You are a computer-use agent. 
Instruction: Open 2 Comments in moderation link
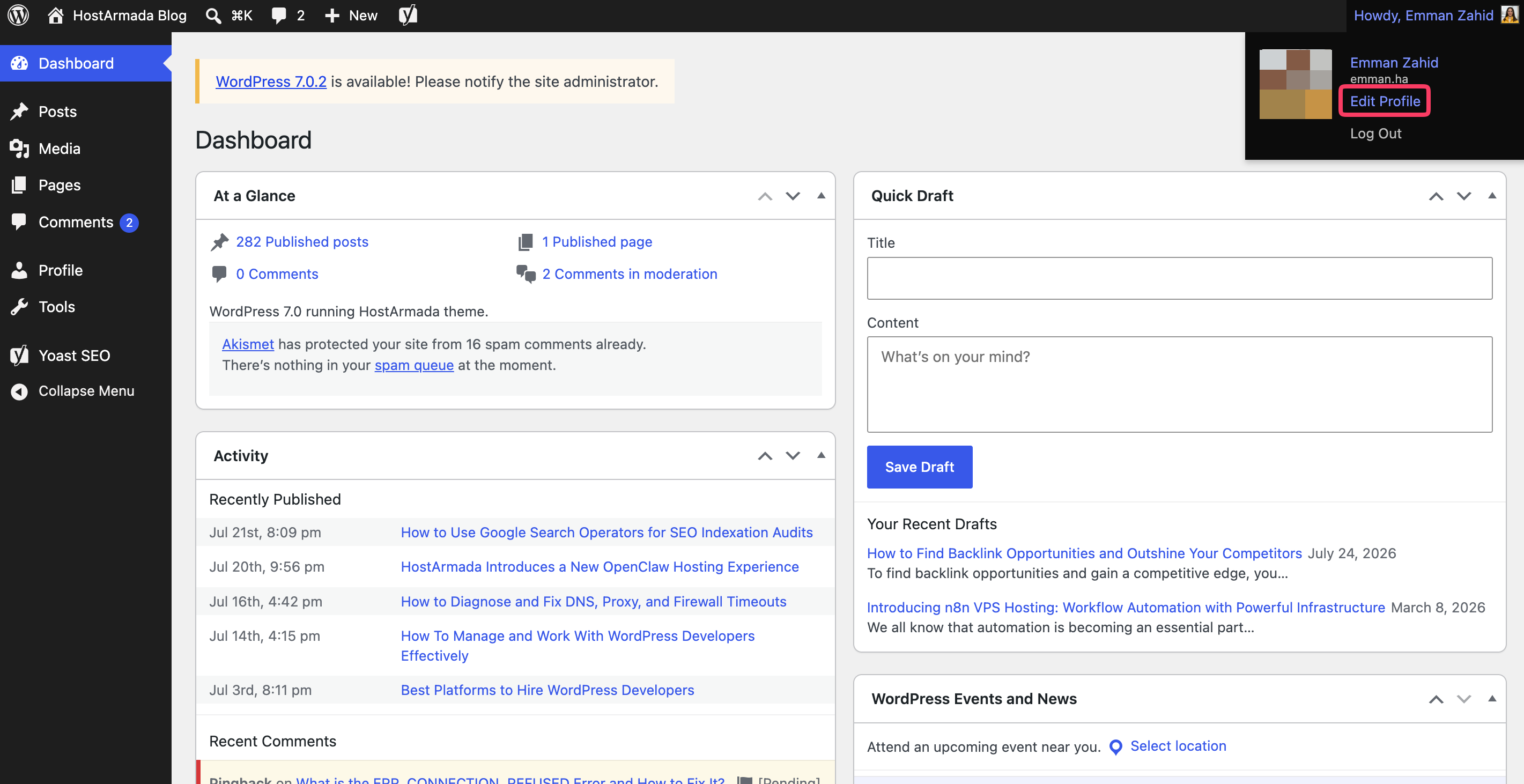(630, 274)
